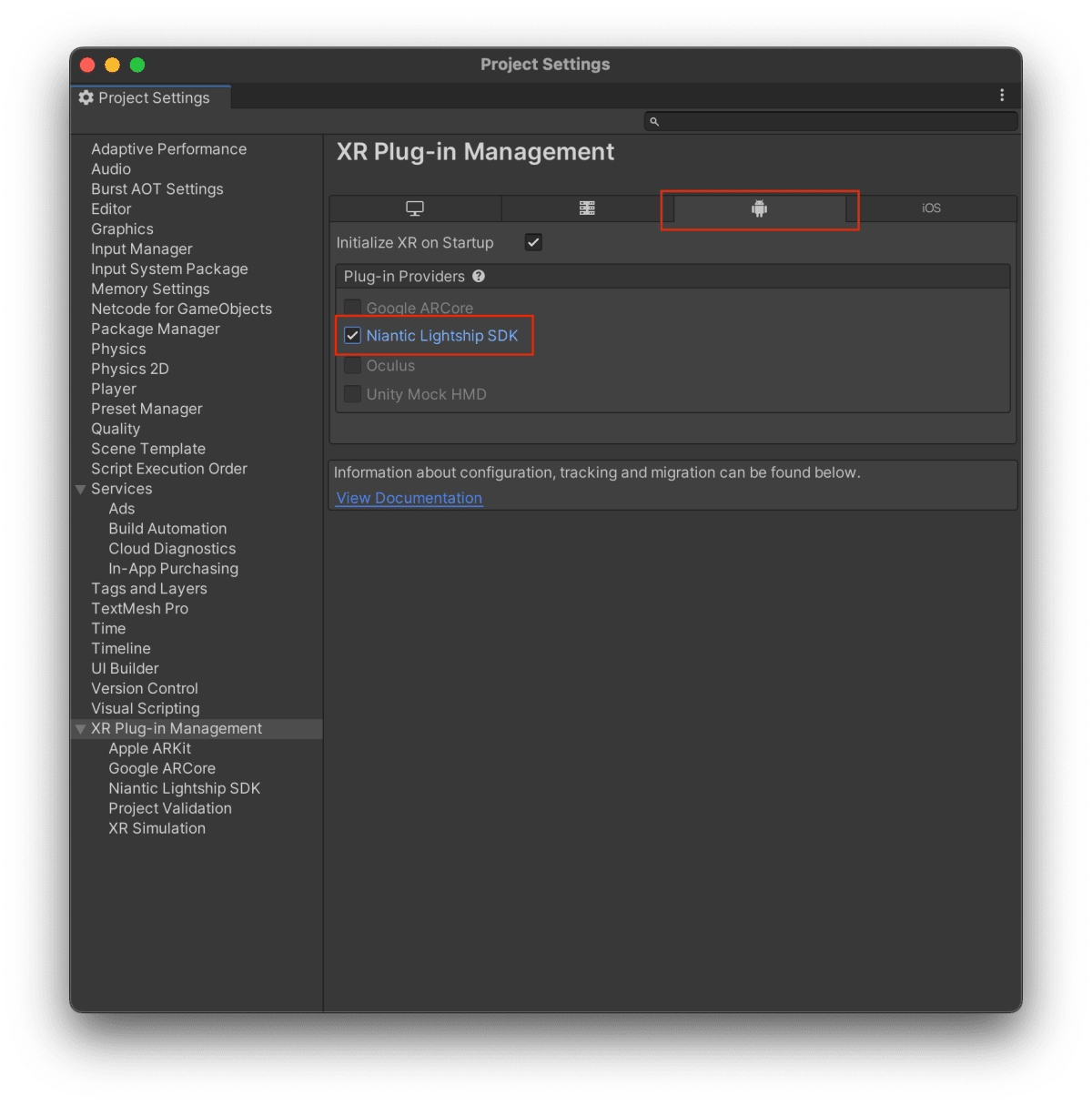The image size is (1092, 1105).
Task: Open Adaptive Performance settings
Action: click(169, 149)
